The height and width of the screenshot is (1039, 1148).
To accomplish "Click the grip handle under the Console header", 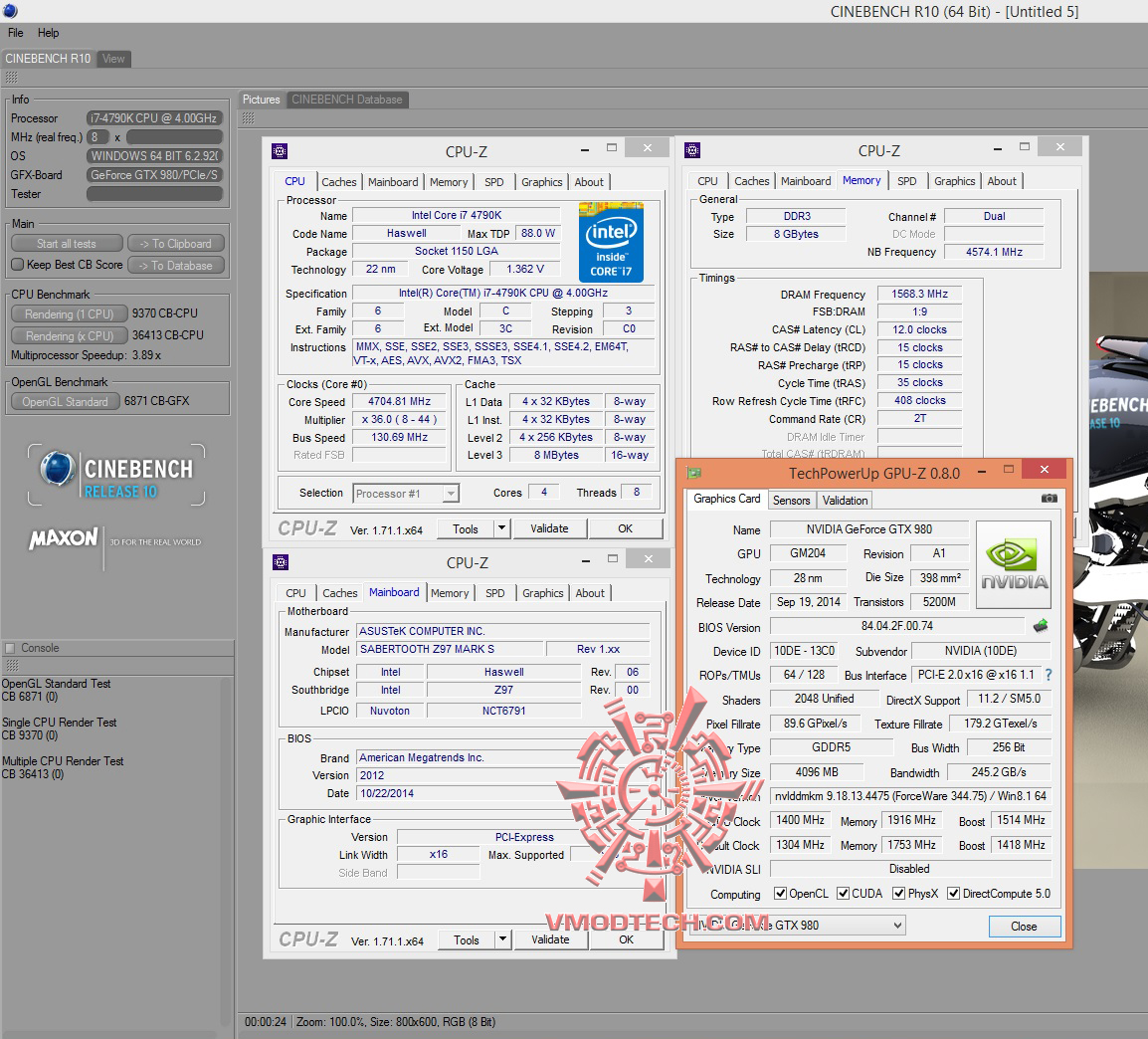I will (12, 666).
